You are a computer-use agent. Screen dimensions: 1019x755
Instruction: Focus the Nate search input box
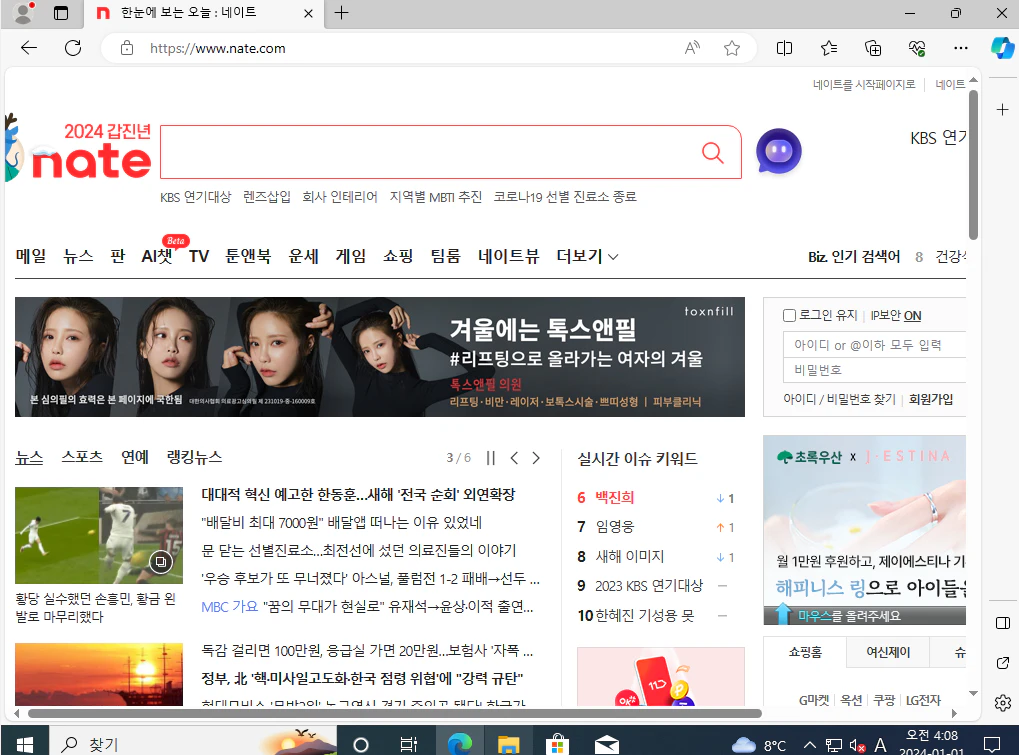[429, 152]
